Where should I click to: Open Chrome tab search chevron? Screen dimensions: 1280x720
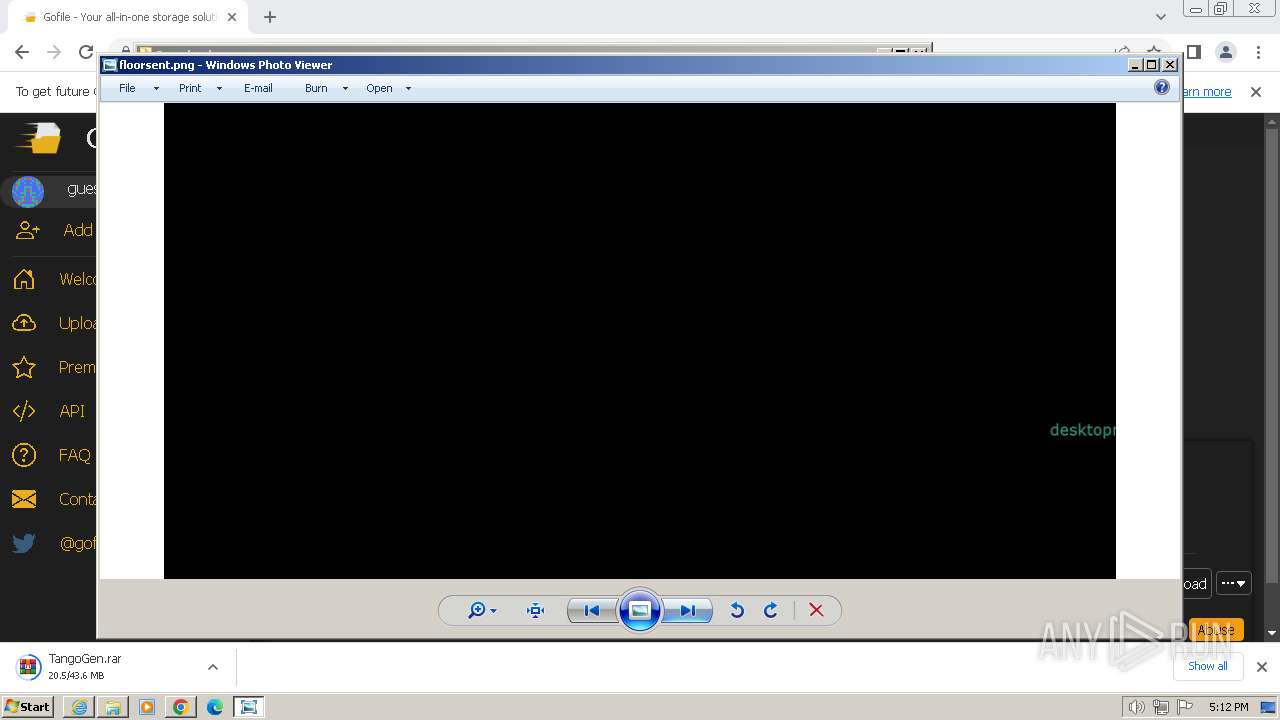(1160, 17)
